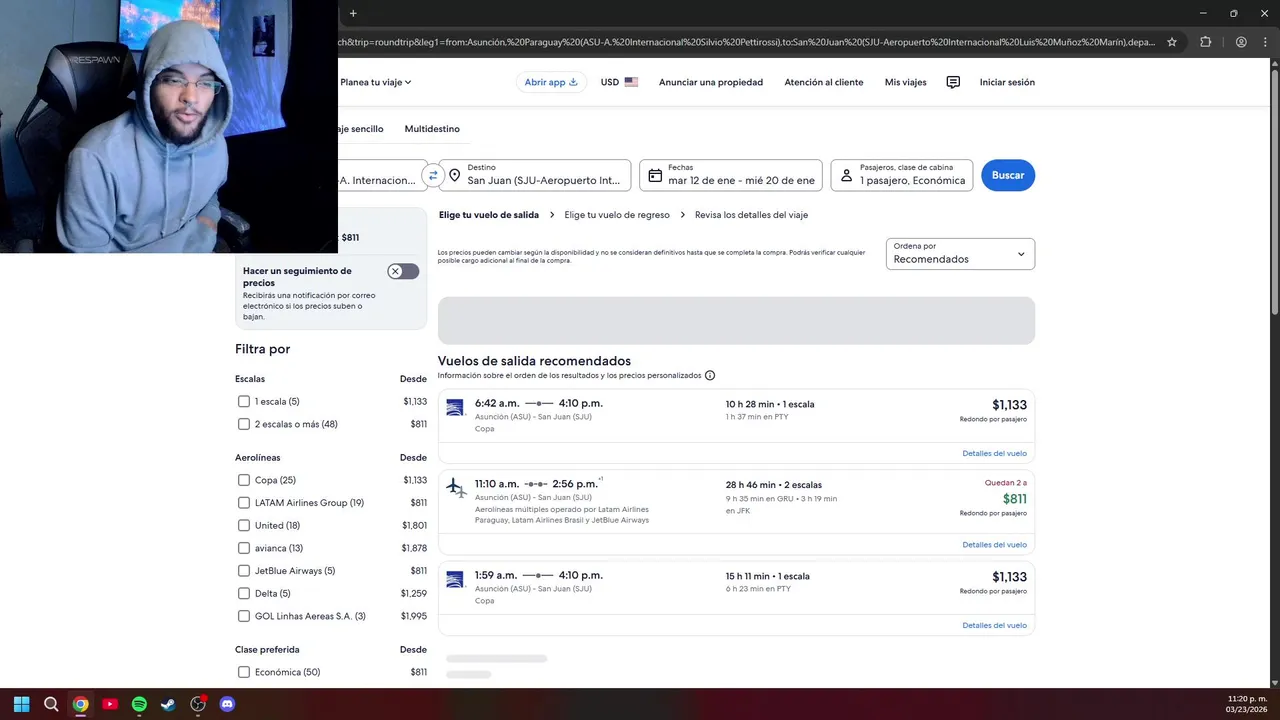This screenshot has height=720, width=1280.
Task: Filter by JetBlue Airways (5)
Action: pyautogui.click(x=244, y=571)
